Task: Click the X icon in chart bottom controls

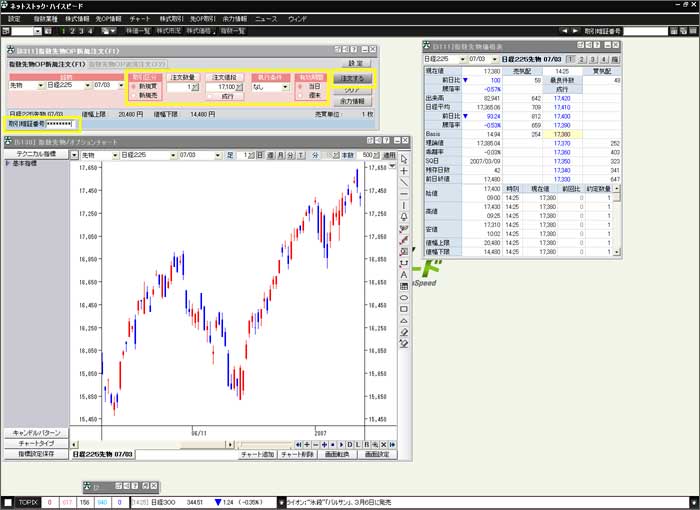Action: click(x=384, y=445)
